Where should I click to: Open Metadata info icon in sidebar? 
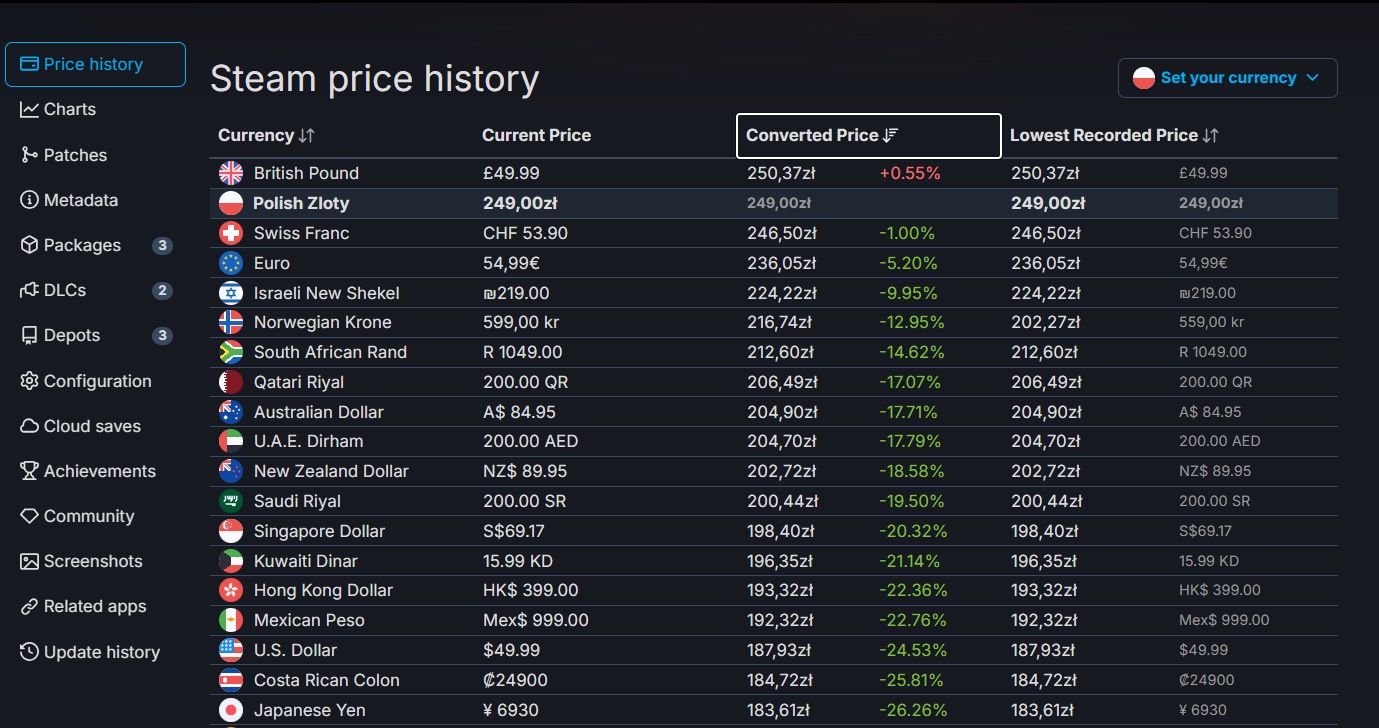pos(29,200)
